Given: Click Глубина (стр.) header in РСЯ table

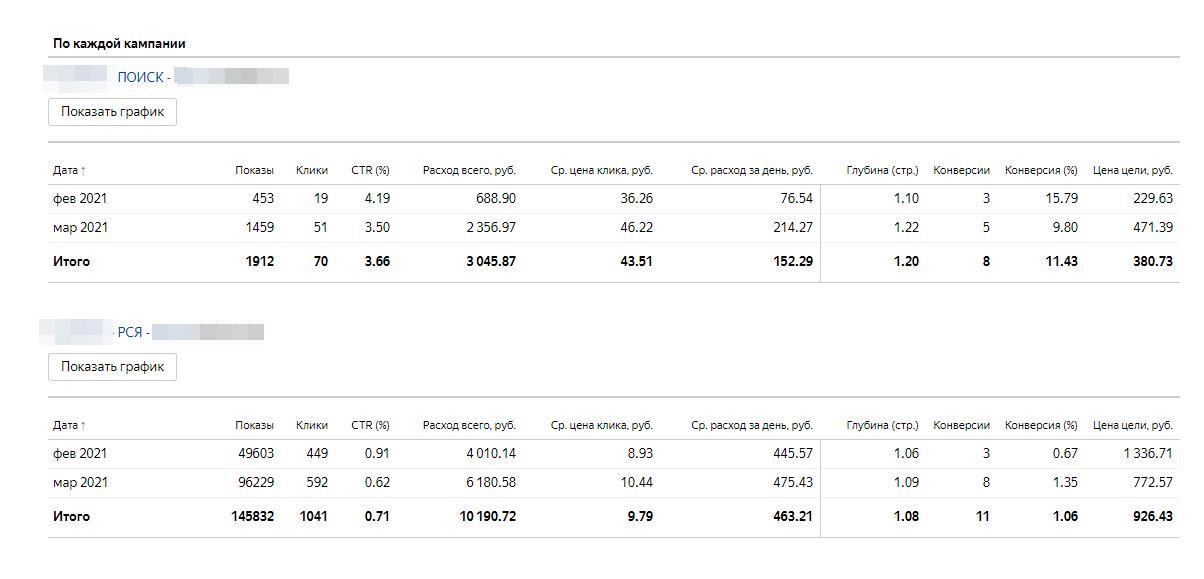Looking at the screenshot, I should click(881, 425).
